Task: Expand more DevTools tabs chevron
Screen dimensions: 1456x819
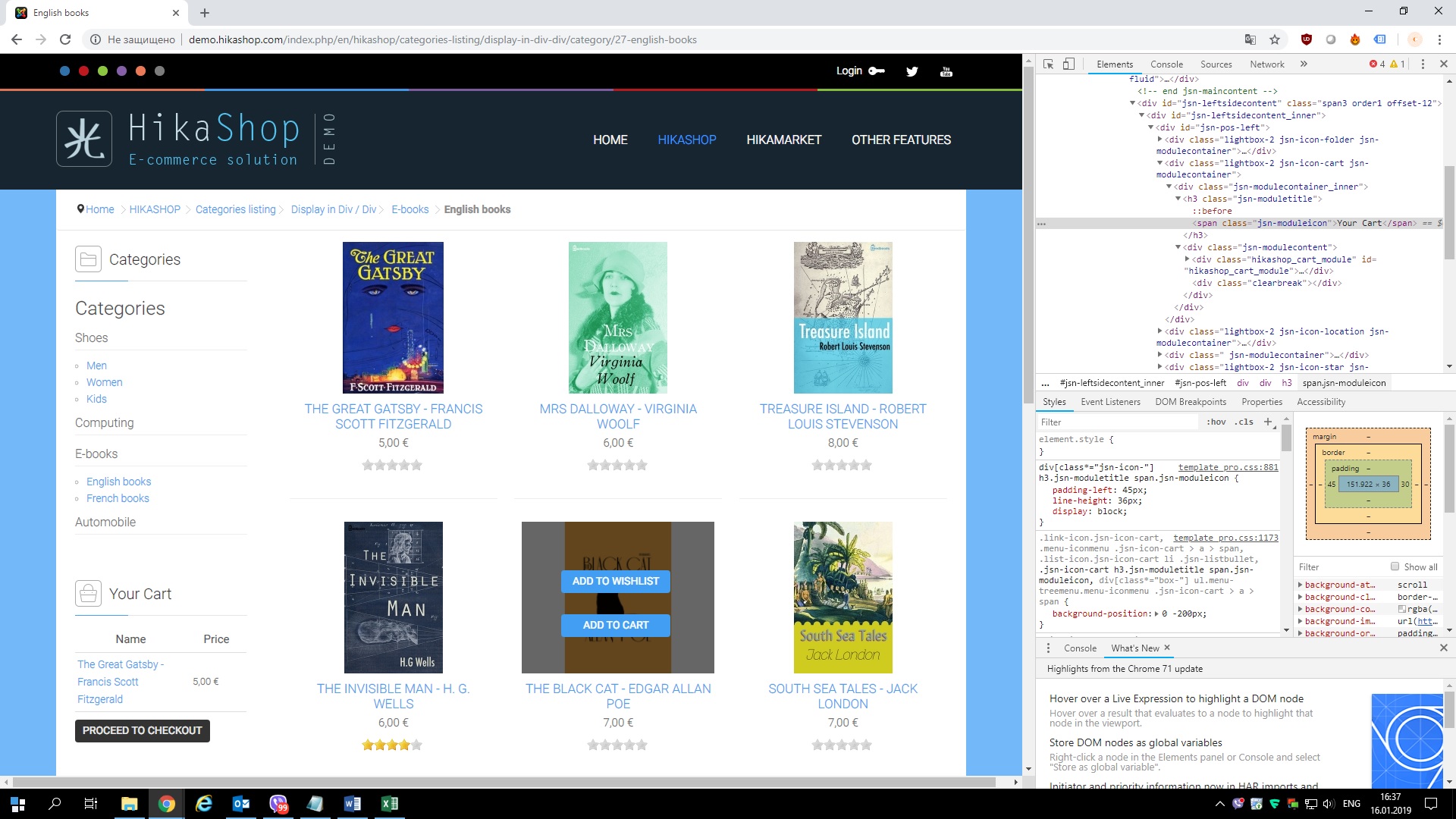Action: [1304, 64]
